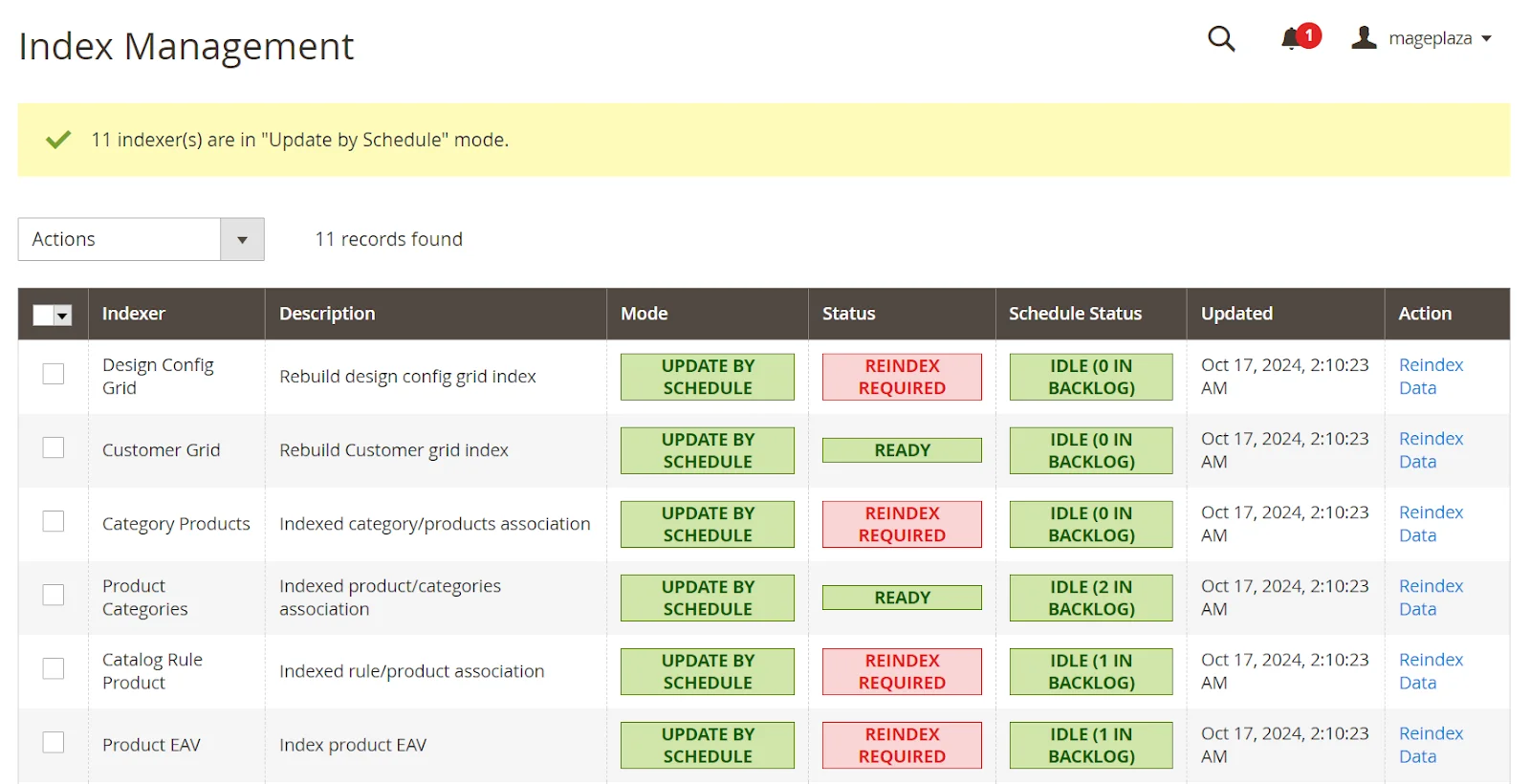Image resolution: width=1530 pixels, height=784 pixels.
Task: Open the search magnifier icon
Action: (1221, 38)
